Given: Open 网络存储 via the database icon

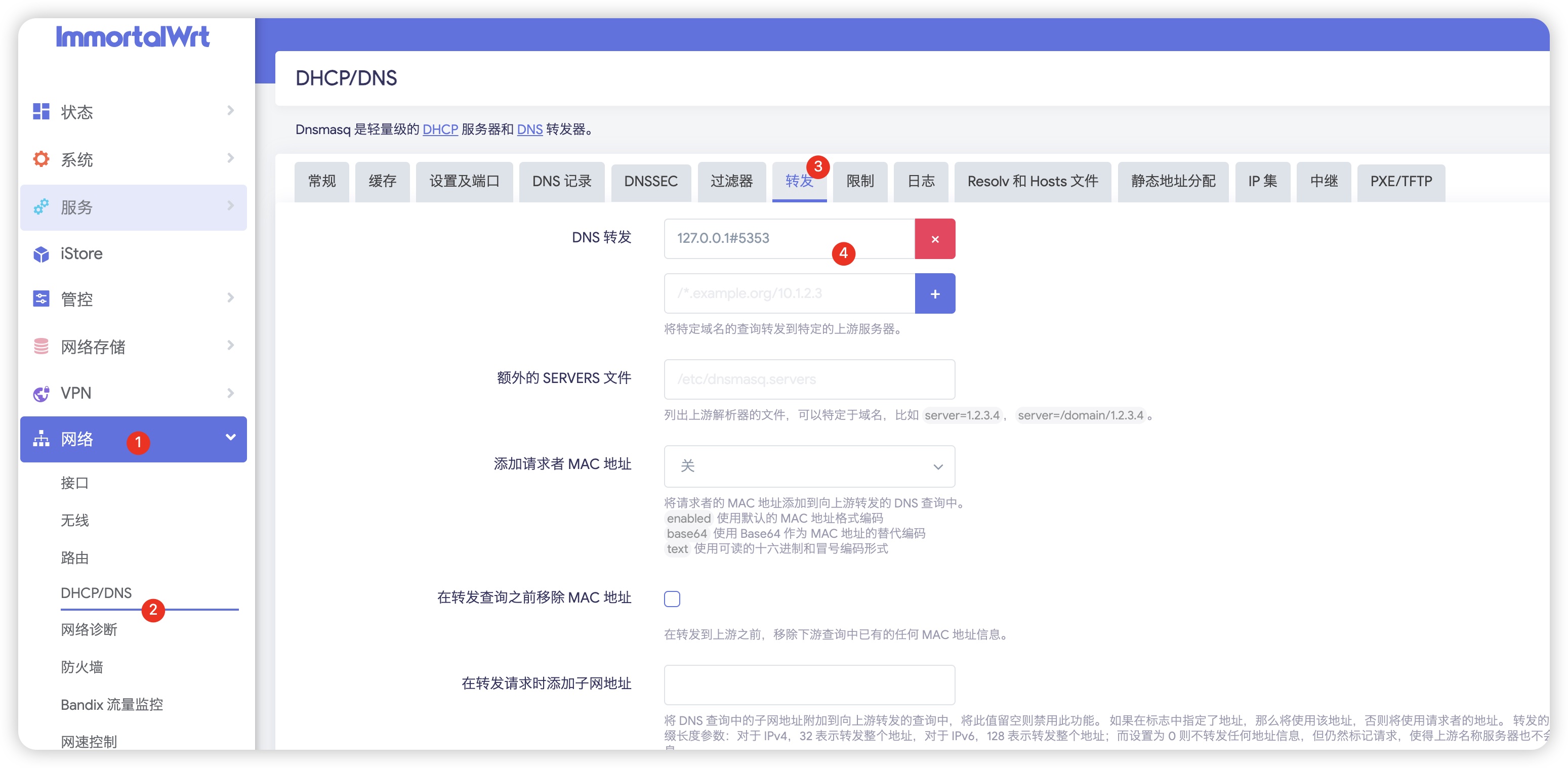Looking at the screenshot, I should 40,346.
